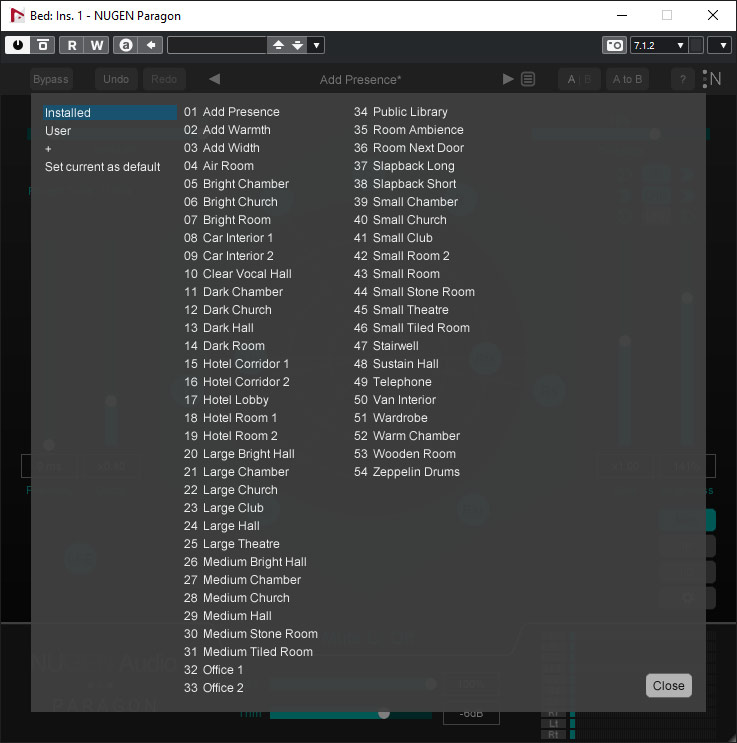This screenshot has height=743, width=737.
Task: Enable Read automation R button
Action: [x=72, y=45]
